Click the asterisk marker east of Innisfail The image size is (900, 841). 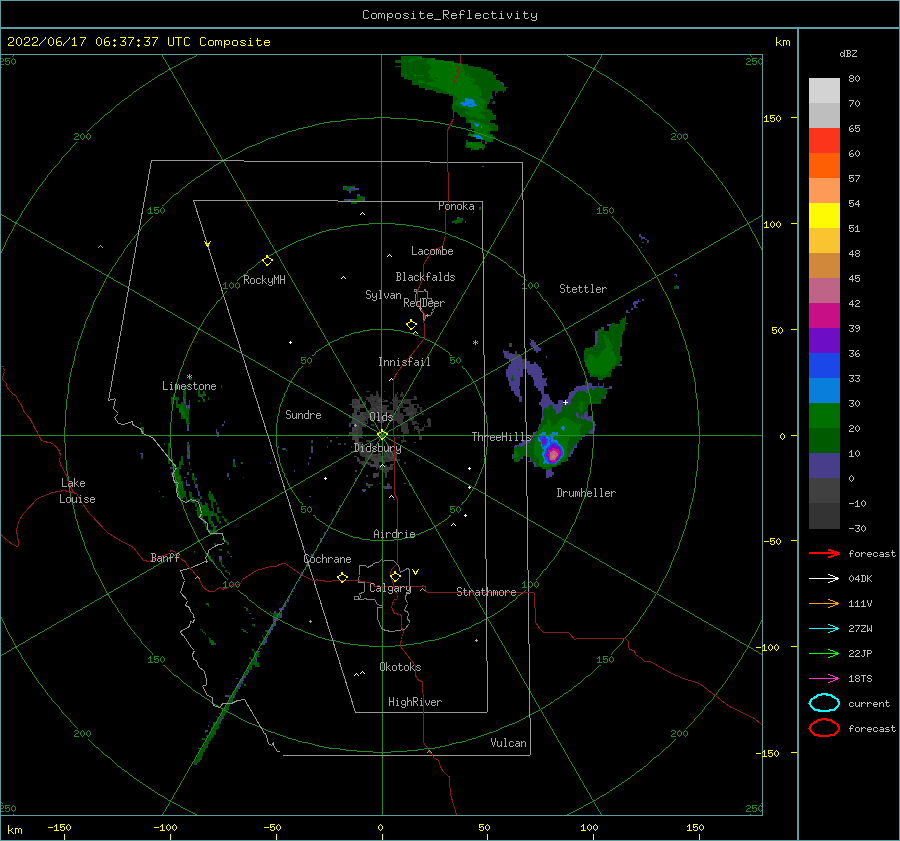[x=475, y=343]
